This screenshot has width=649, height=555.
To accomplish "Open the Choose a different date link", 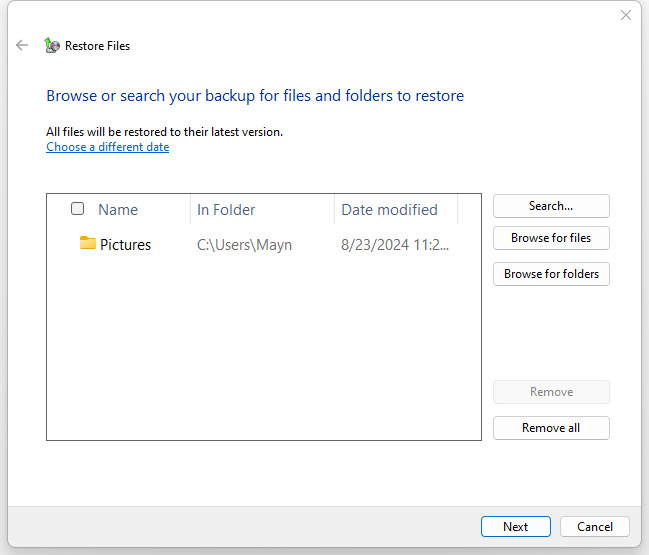I will click(108, 147).
